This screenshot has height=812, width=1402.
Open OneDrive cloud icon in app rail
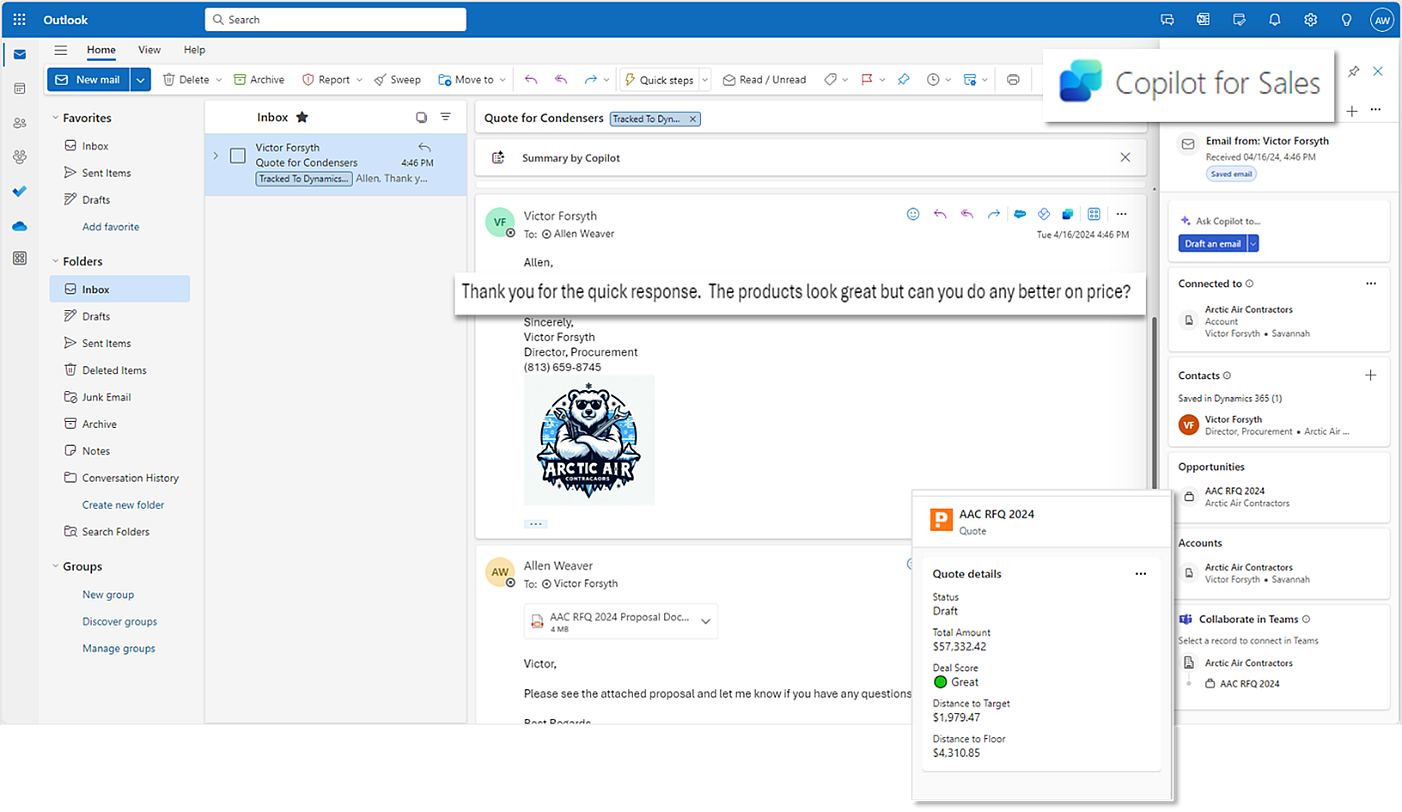coord(19,226)
